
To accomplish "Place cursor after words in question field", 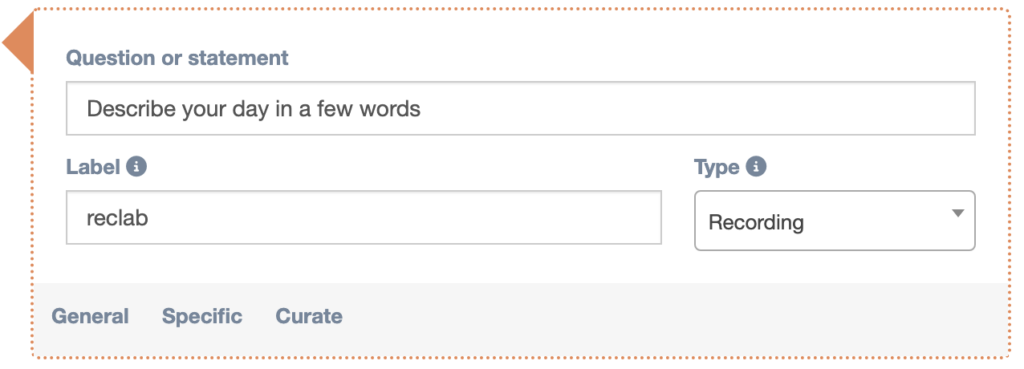I will [423, 108].
